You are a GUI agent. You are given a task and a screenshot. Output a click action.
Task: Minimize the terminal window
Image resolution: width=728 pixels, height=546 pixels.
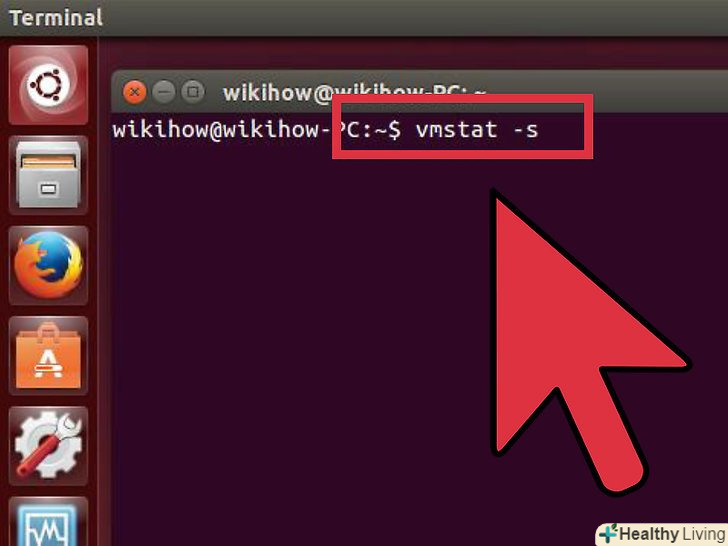coord(164,92)
